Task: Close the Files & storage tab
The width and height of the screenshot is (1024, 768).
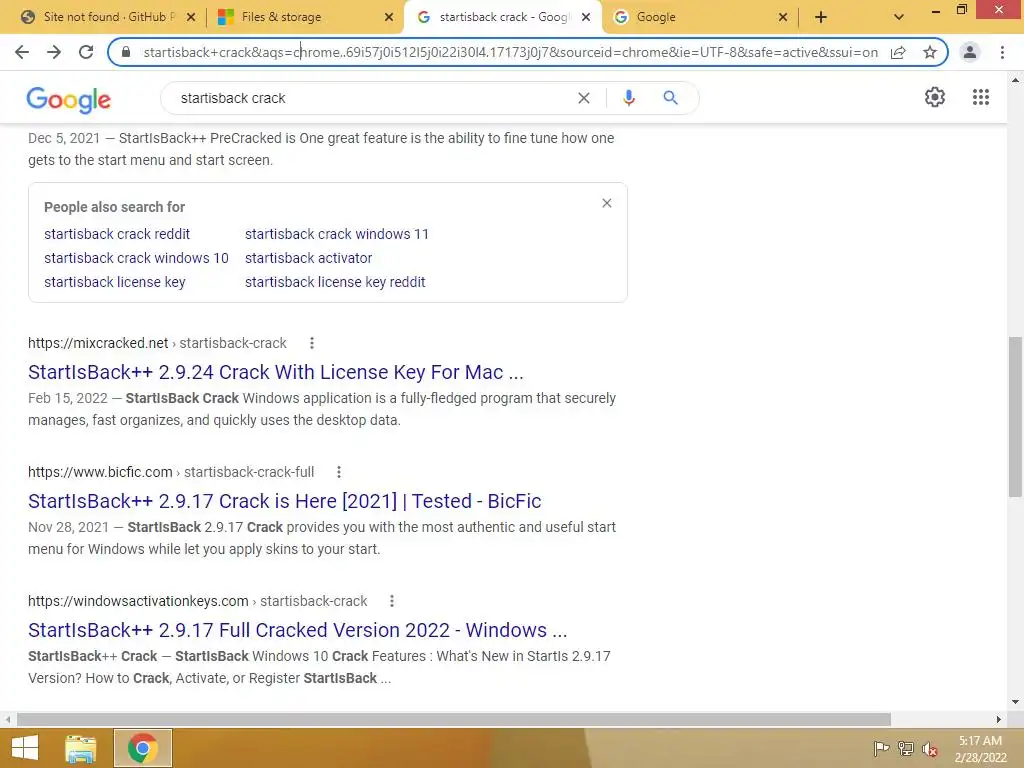Action: coord(389,17)
